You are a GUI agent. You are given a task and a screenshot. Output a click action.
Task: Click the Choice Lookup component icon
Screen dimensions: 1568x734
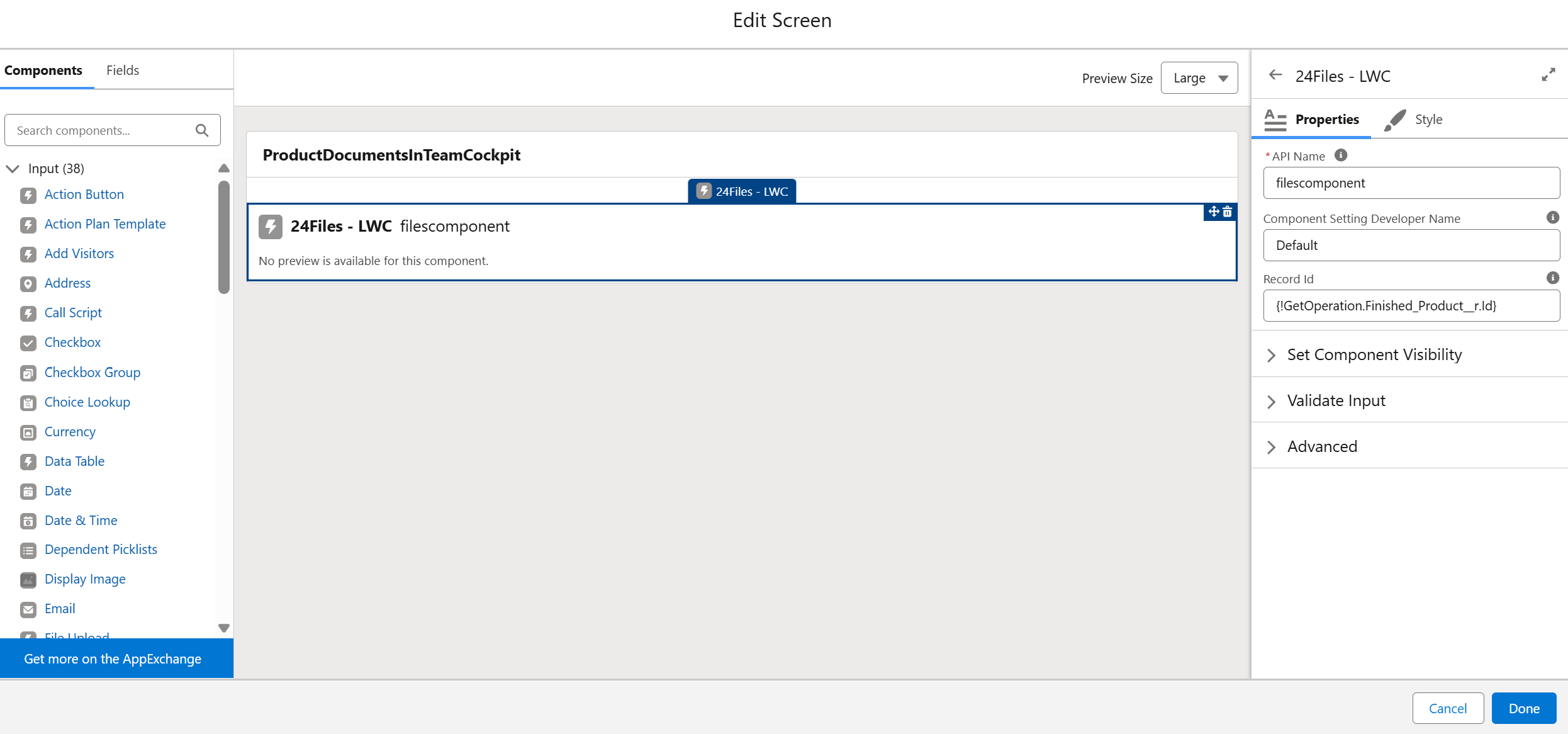(28, 403)
